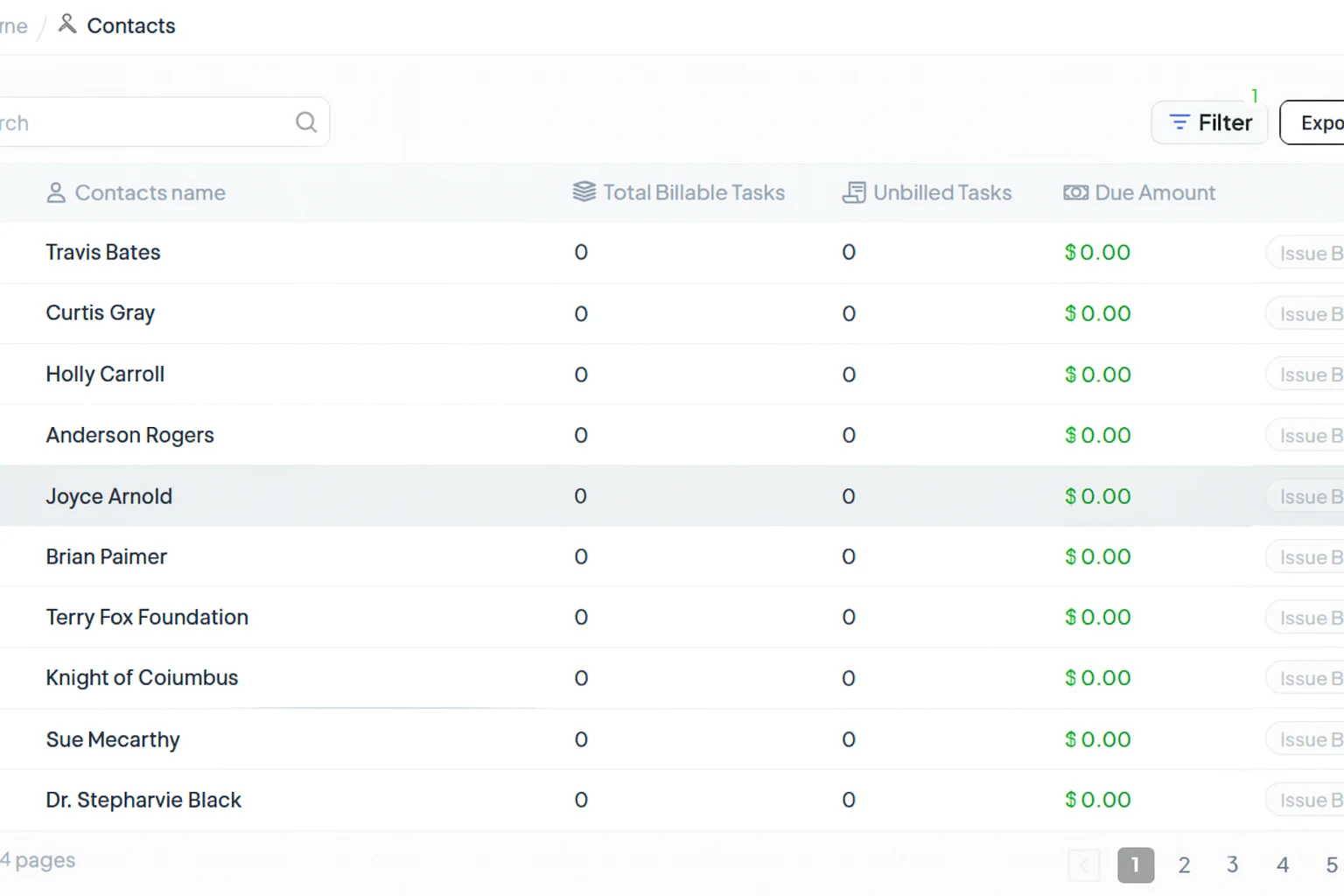
Task: Click the Contacts name column person icon
Action: 56,192
